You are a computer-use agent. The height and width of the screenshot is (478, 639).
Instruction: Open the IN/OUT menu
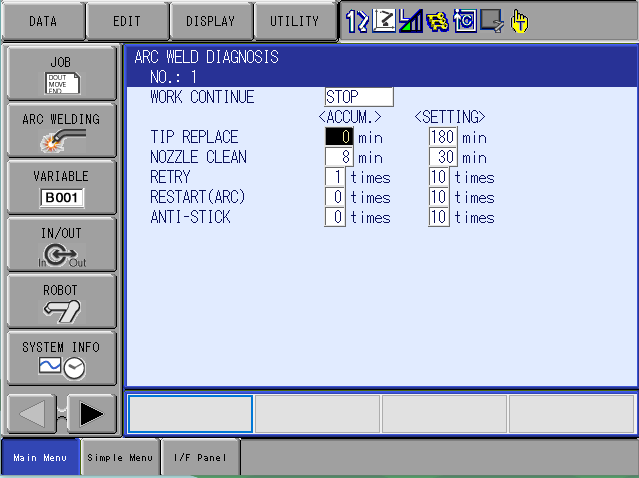click(x=62, y=245)
